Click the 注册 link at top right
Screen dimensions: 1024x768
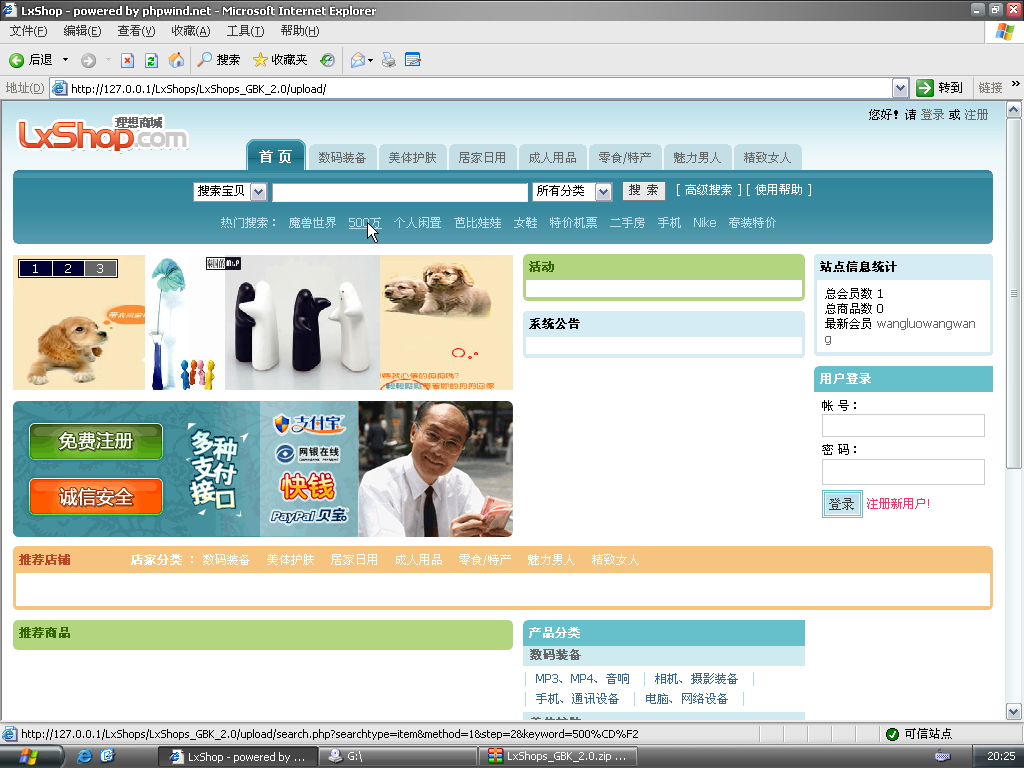[976, 115]
